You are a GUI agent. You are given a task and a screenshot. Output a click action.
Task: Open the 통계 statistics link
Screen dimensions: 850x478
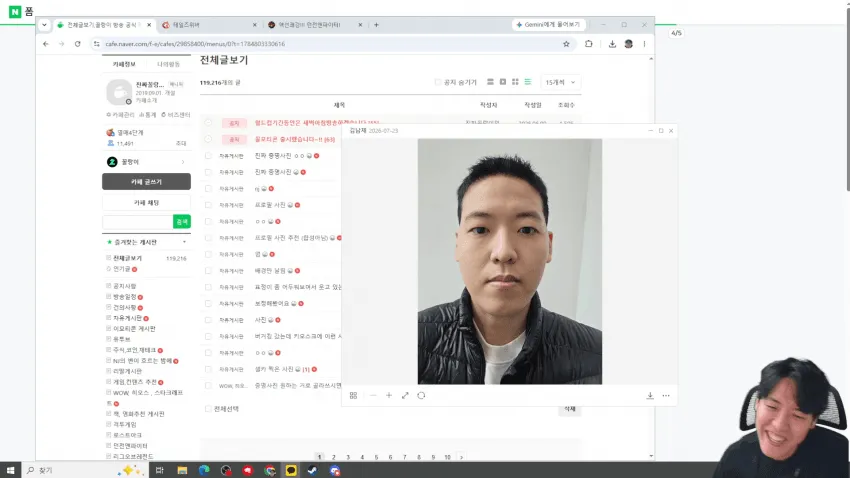click(147, 115)
